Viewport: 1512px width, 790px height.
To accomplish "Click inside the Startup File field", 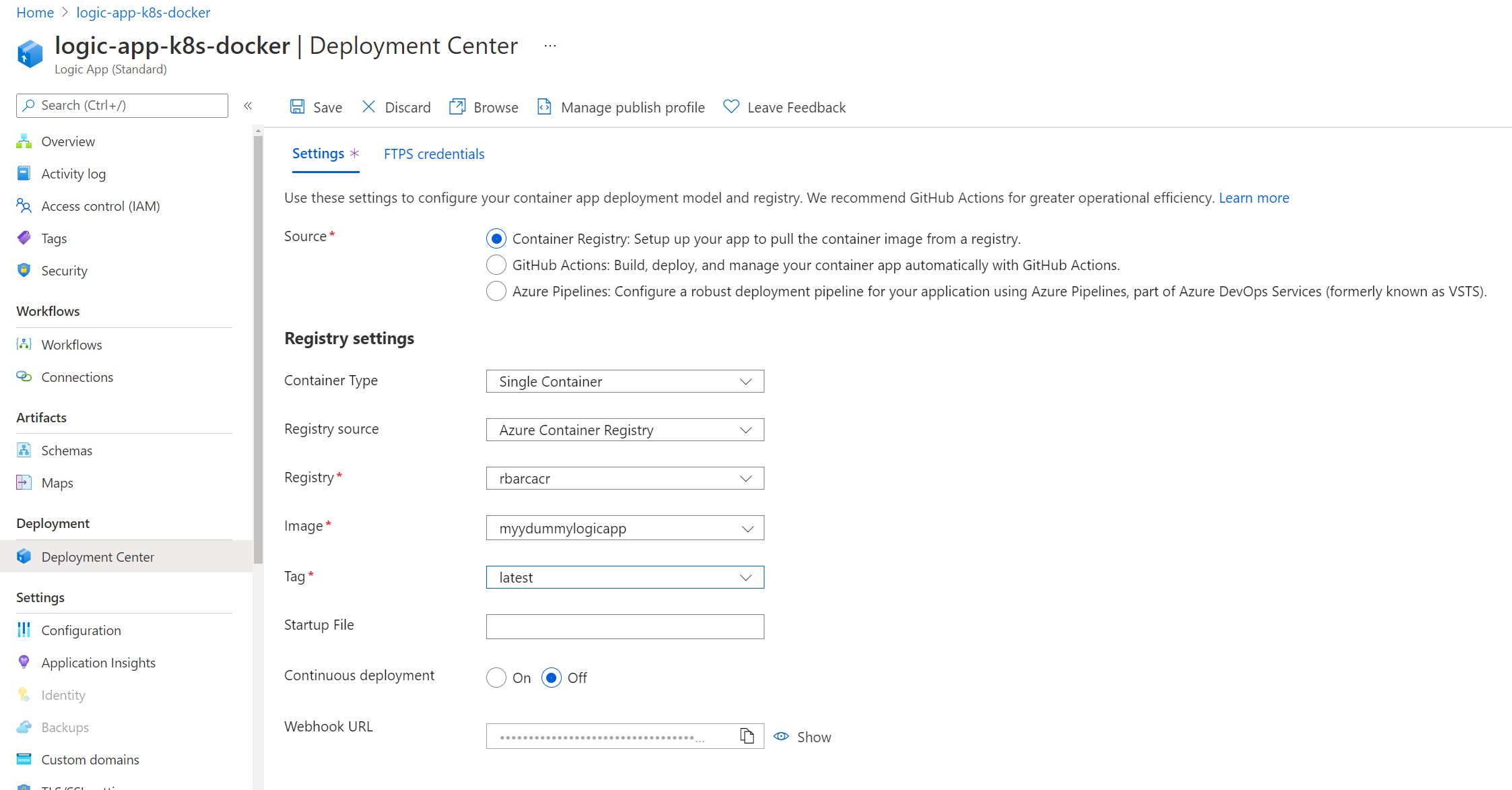I will pos(624,626).
